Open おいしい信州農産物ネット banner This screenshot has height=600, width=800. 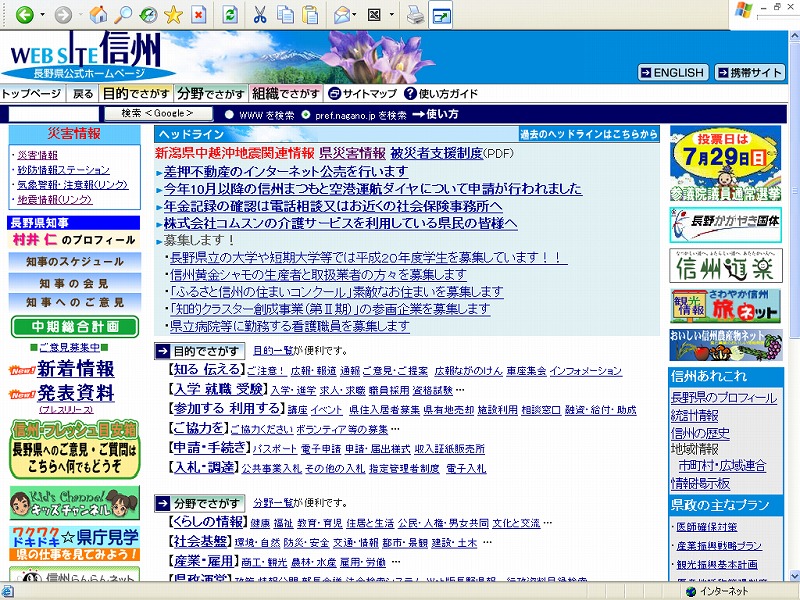coord(726,345)
